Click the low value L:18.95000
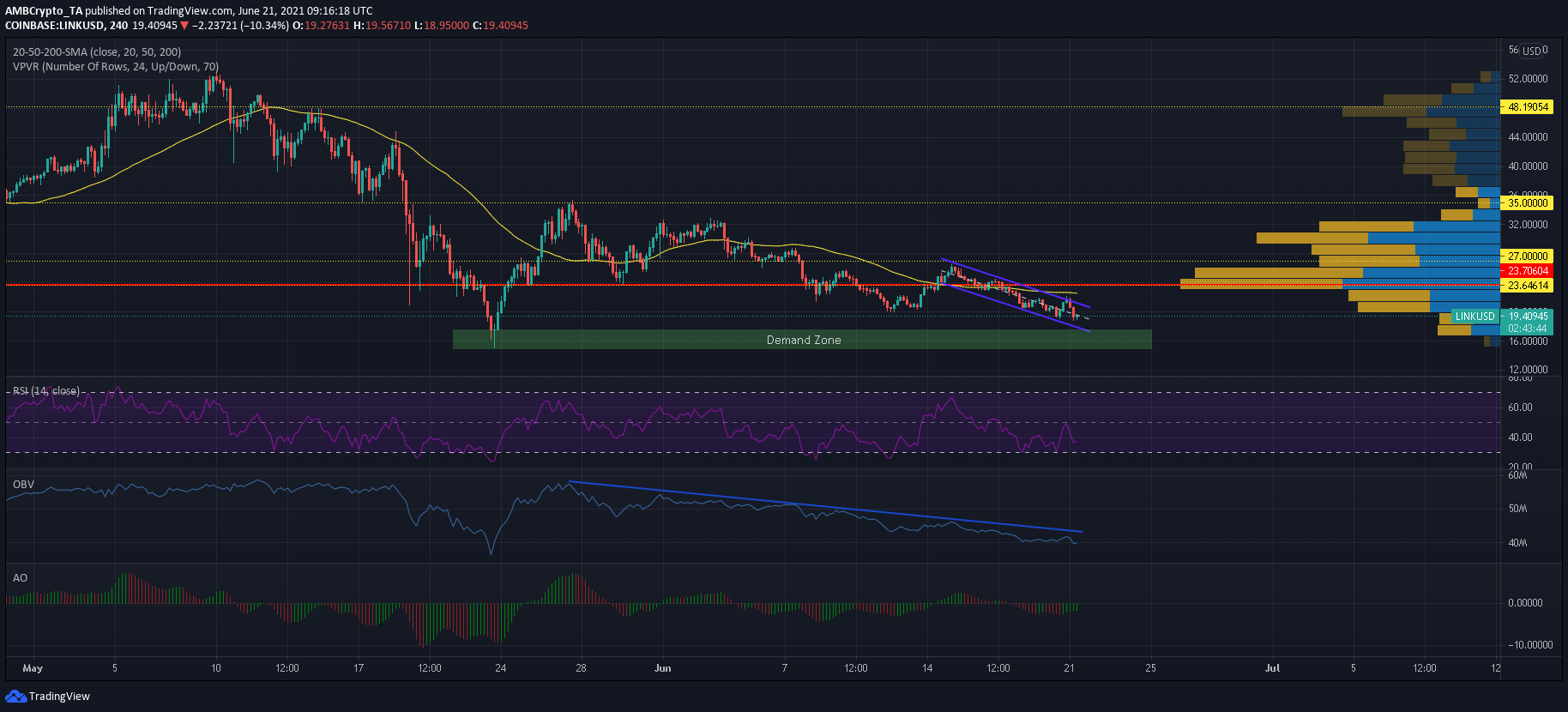Image resolution: width=1568 pixels, height=712 pixels. tap(441, 26)
